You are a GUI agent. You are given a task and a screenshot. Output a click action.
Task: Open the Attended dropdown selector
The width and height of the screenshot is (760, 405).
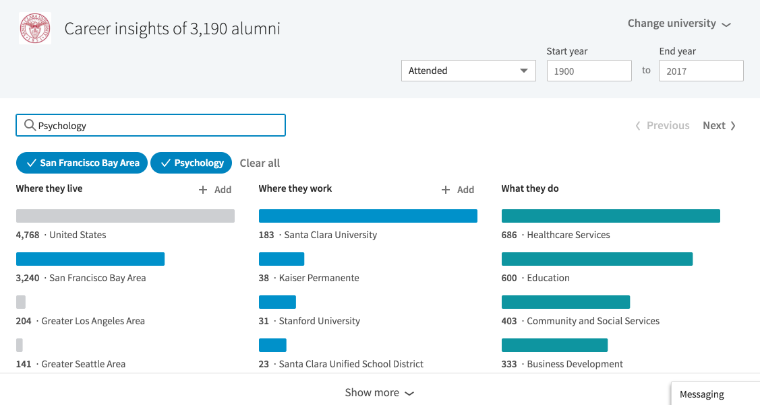468,71
